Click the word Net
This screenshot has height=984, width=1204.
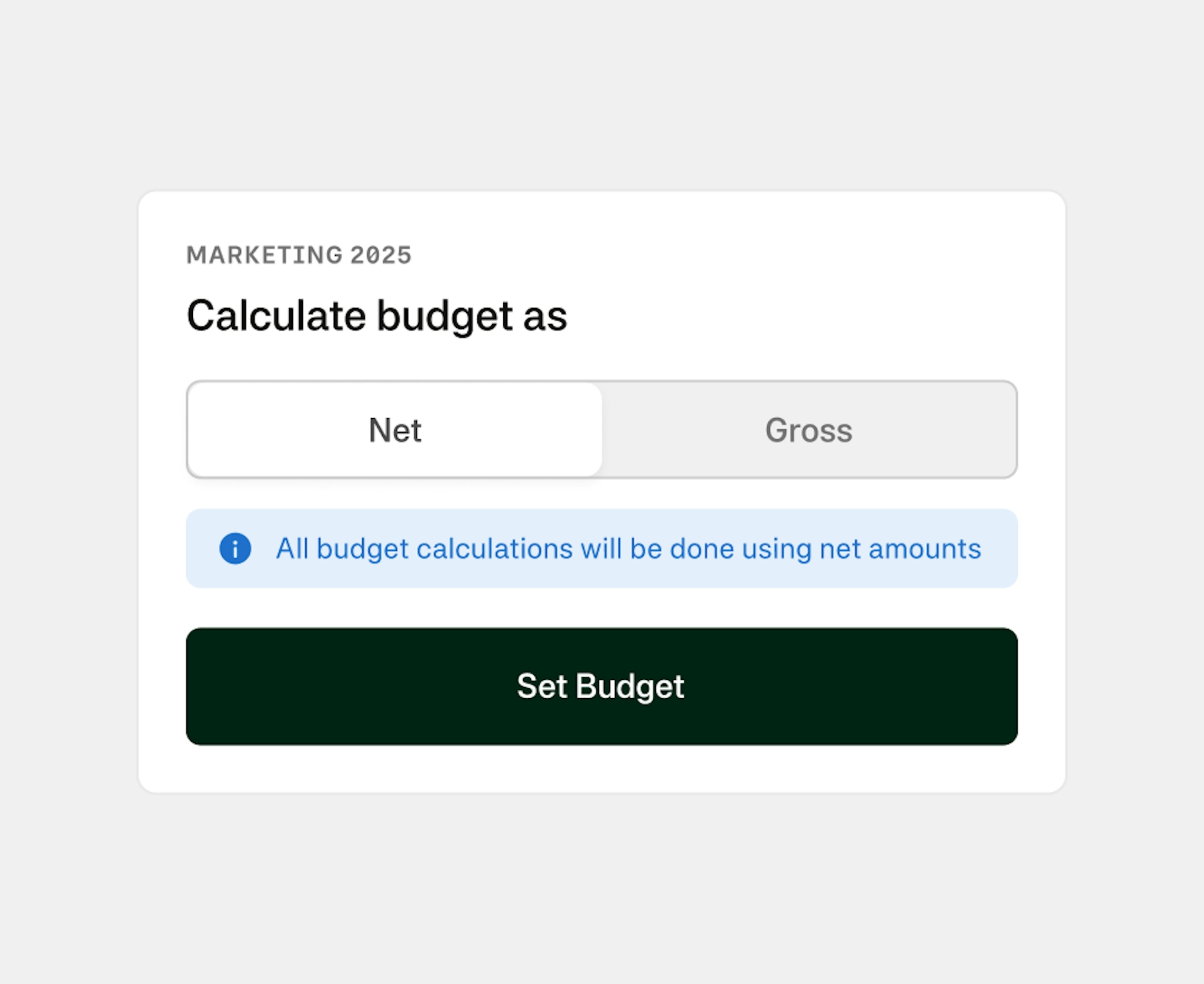(395, 430)
